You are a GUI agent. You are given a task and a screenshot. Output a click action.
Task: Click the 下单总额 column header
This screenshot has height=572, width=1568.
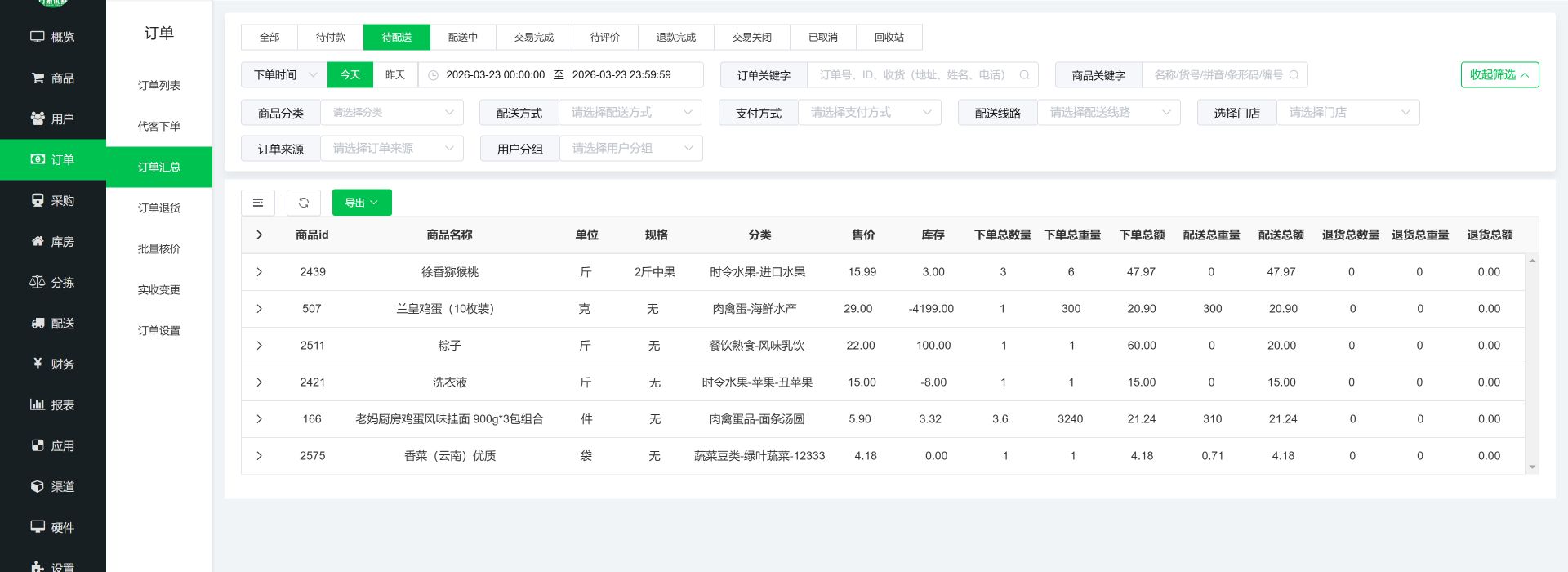click(x=1142, y=235)
